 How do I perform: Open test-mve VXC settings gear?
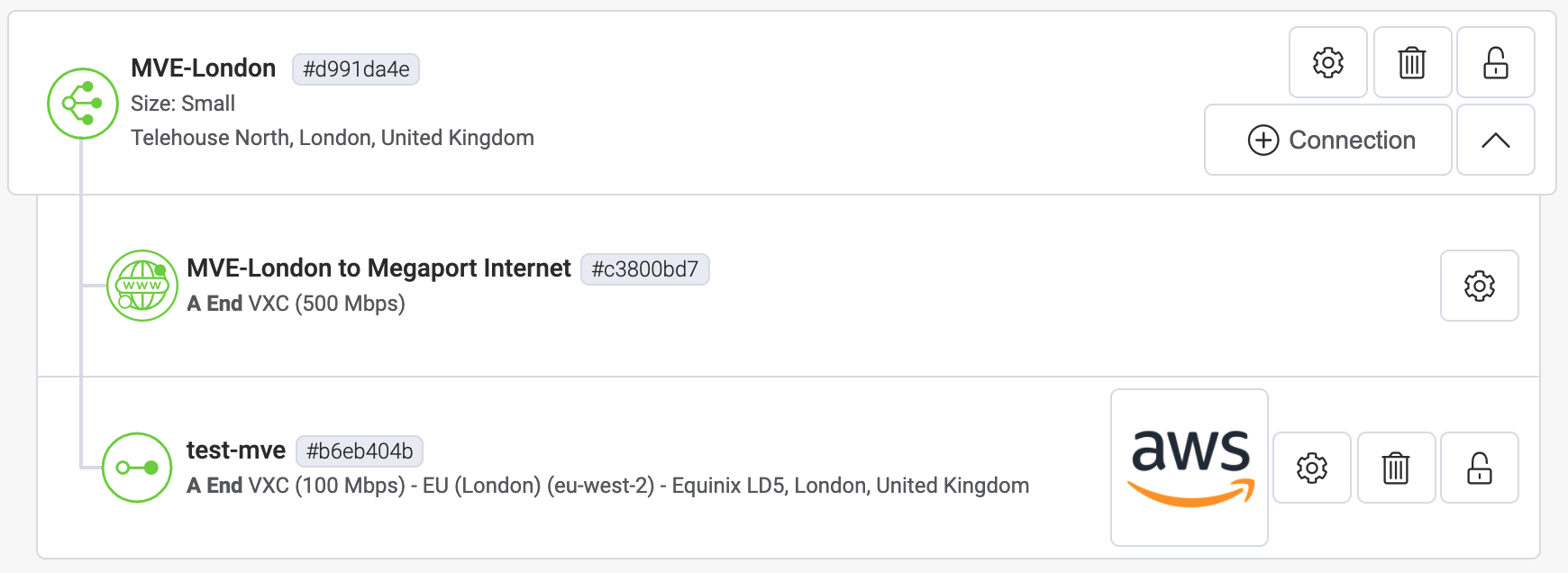pyautogui.click(x=1311, y=468)
